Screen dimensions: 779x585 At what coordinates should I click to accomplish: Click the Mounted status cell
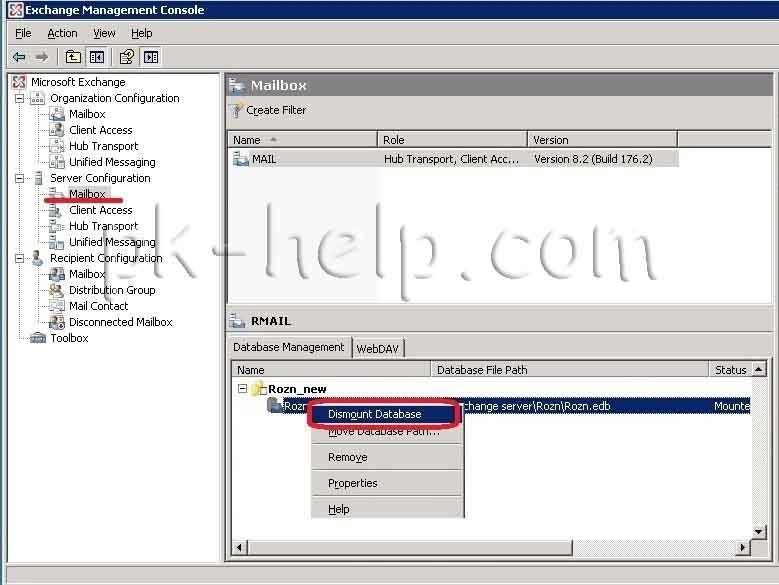click(x=732, y=406)
